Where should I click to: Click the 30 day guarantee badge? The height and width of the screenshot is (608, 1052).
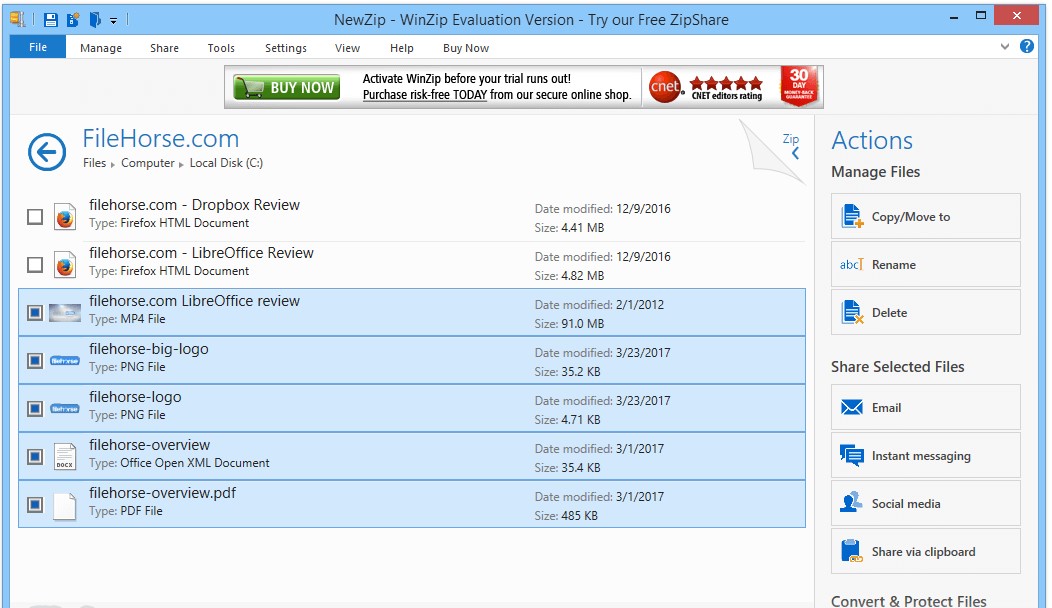(798, 85)
